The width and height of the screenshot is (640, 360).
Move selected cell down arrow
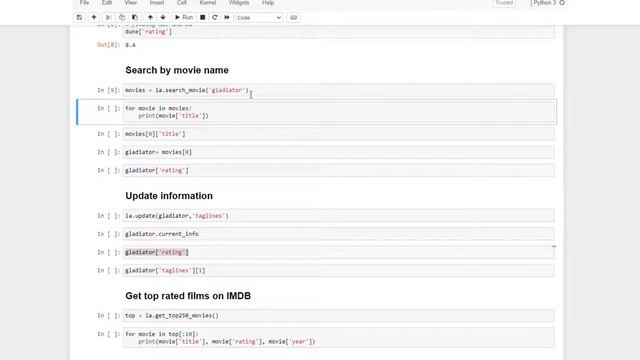pos(163,18)
